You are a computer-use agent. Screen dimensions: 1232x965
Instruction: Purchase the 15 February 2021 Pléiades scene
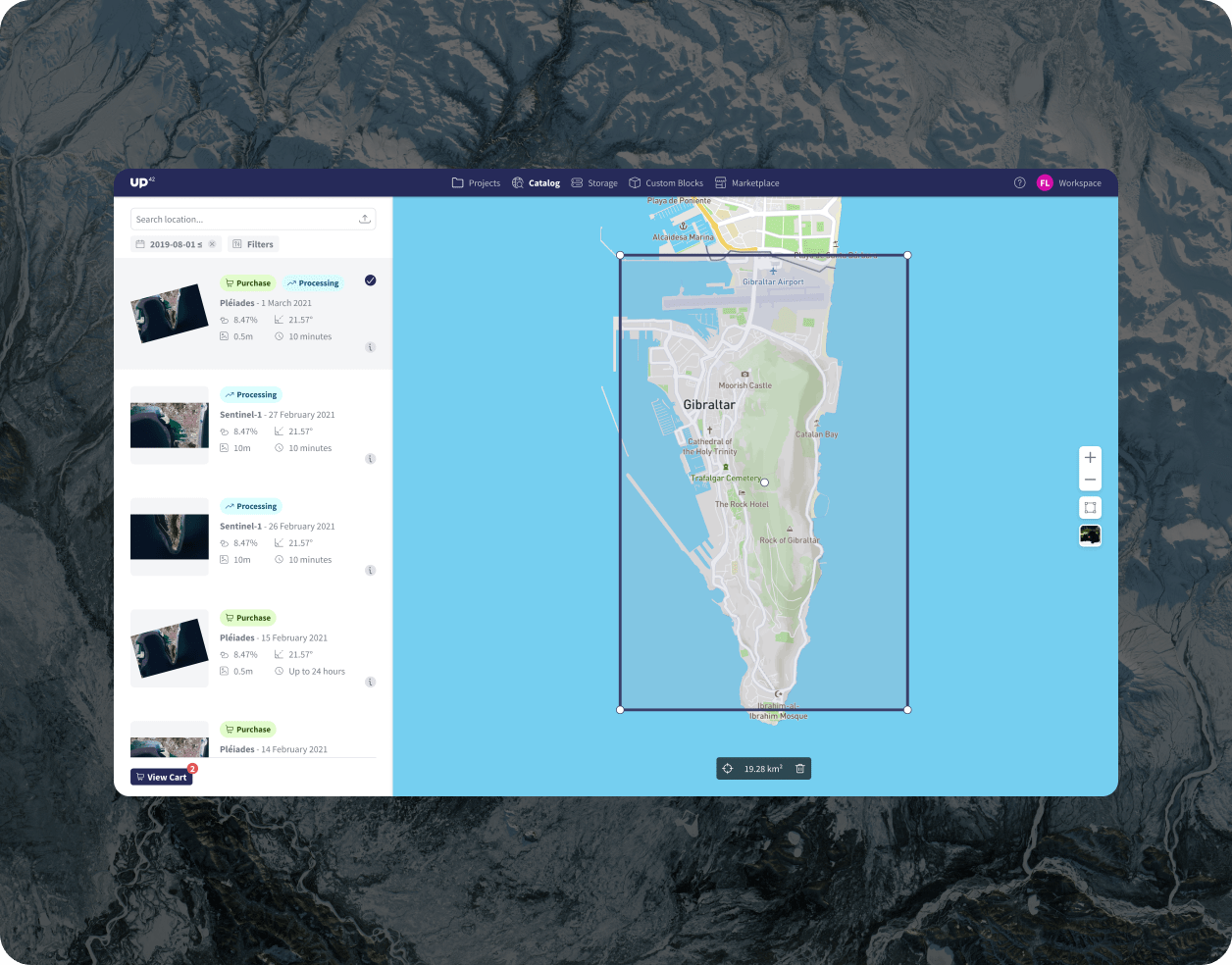(247, 617)
